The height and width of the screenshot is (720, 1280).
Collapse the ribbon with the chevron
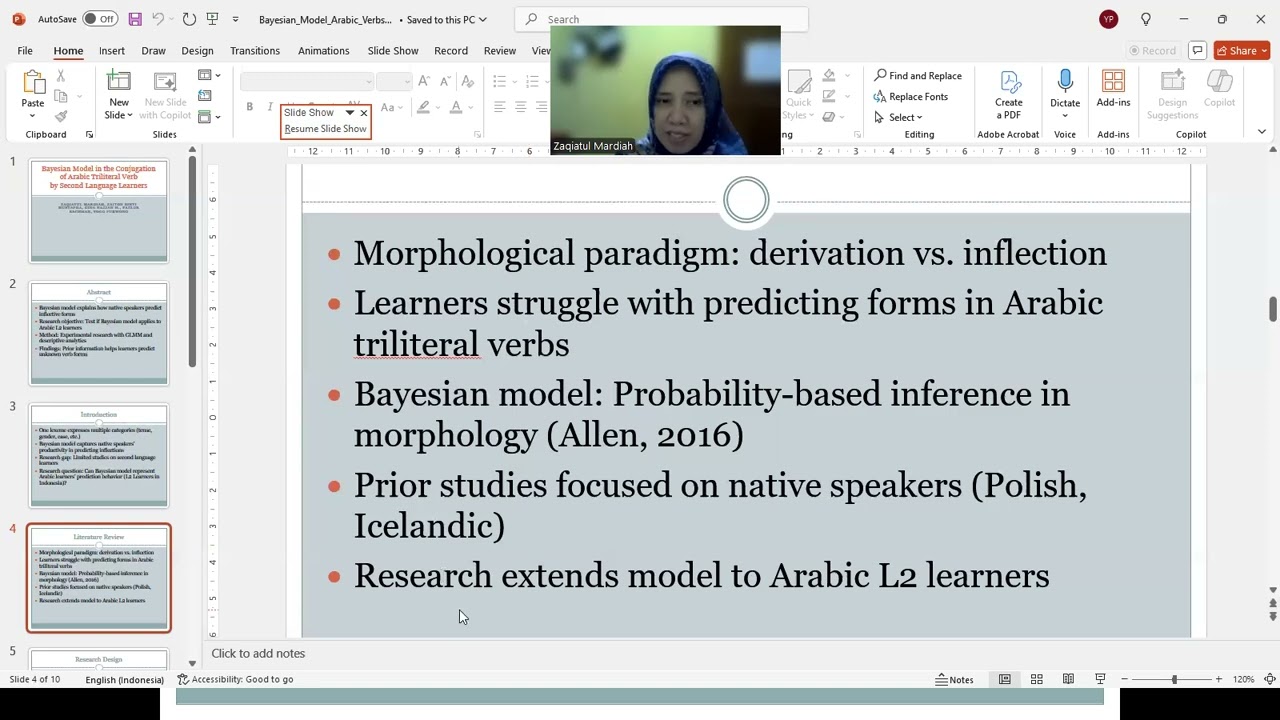(1261, 132)
